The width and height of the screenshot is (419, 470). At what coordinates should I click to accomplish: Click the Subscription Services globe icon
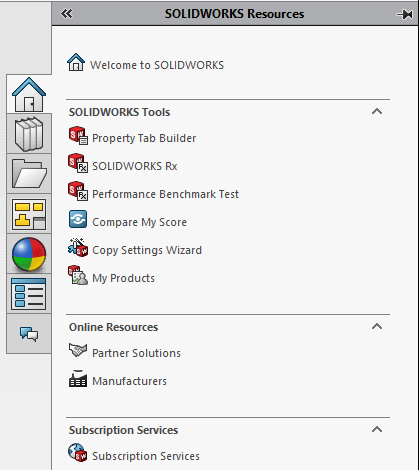pos(78,453)
